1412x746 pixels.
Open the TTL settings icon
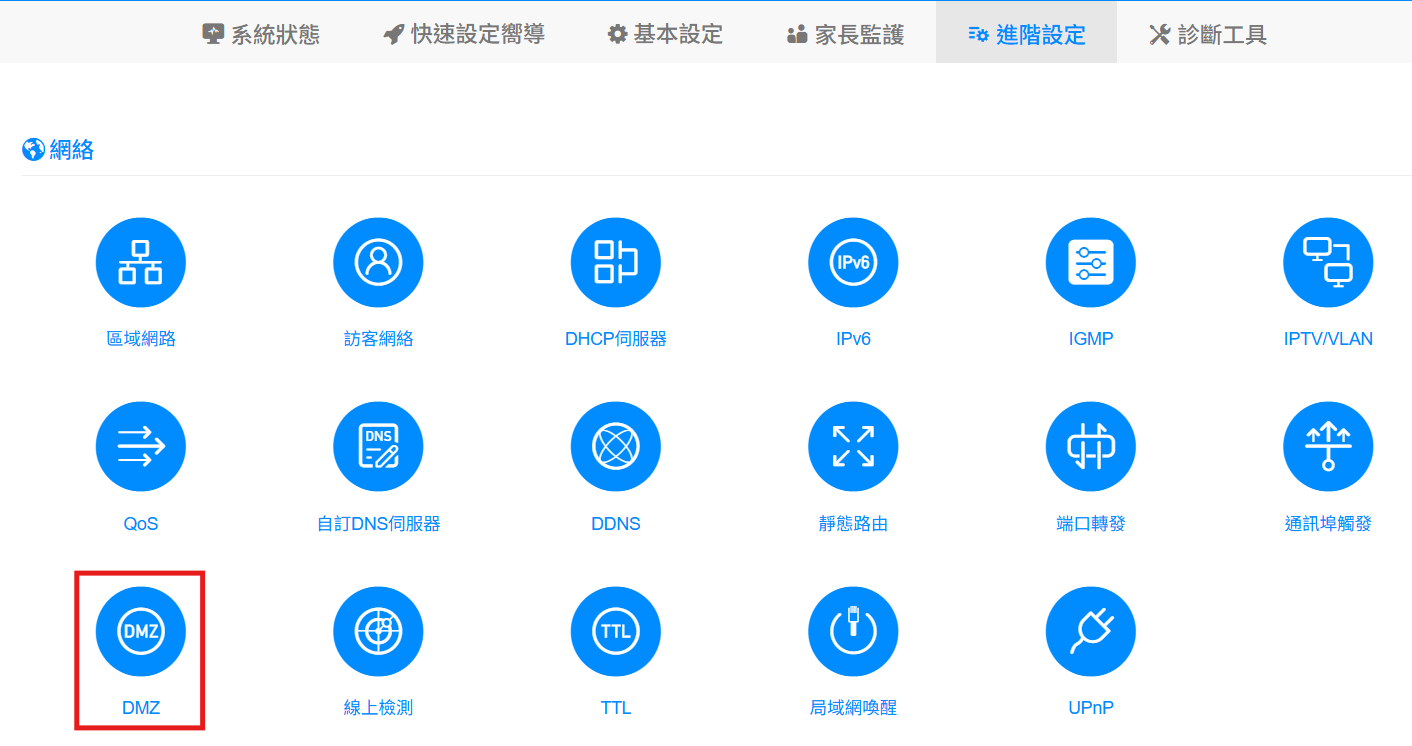click(615, 631)
